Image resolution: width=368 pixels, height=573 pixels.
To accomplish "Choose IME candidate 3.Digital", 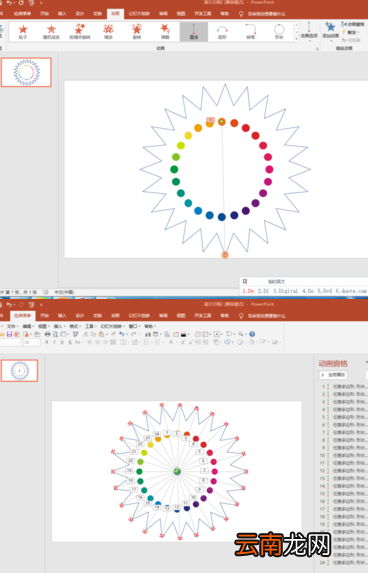I will click(285, 291).
